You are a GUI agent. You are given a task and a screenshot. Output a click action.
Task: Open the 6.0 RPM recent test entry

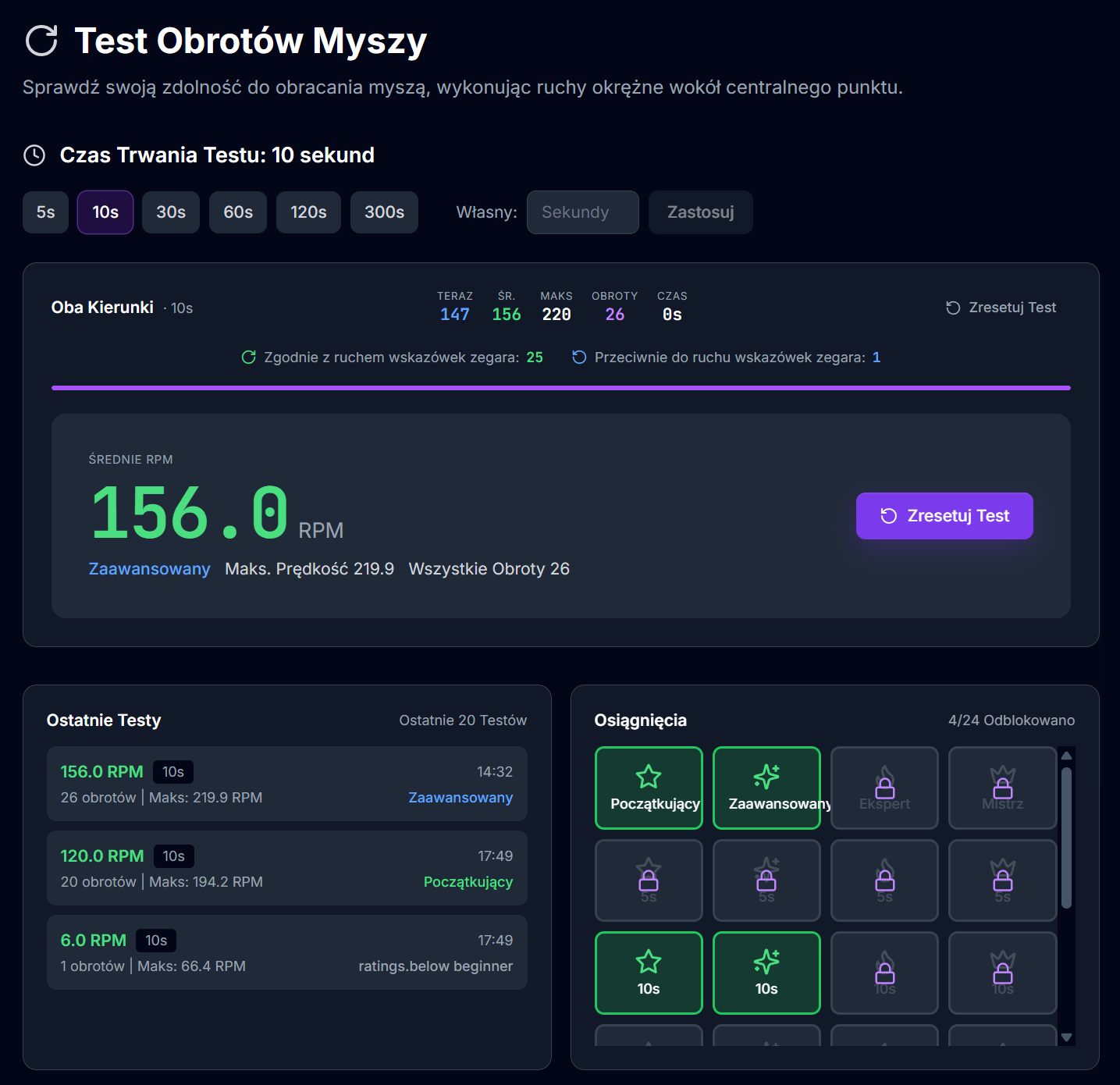(287, 952)
